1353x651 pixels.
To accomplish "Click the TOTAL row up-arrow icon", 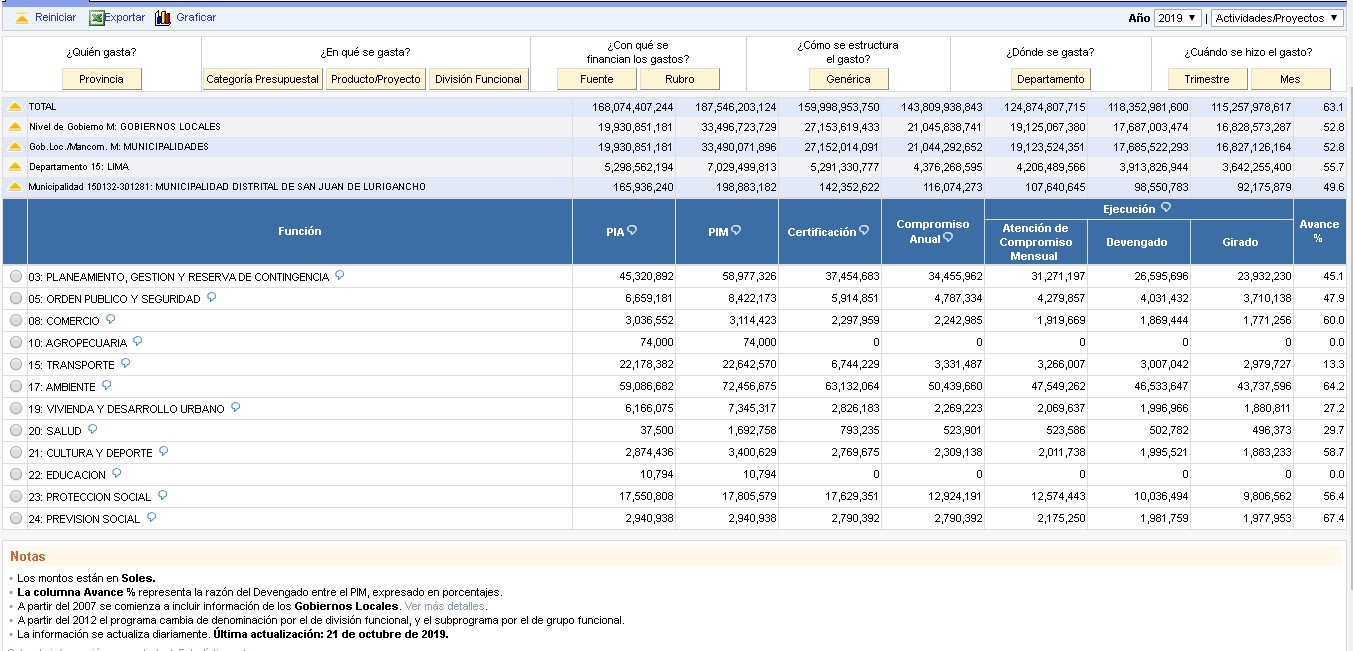I will click(x=15, y=107).
